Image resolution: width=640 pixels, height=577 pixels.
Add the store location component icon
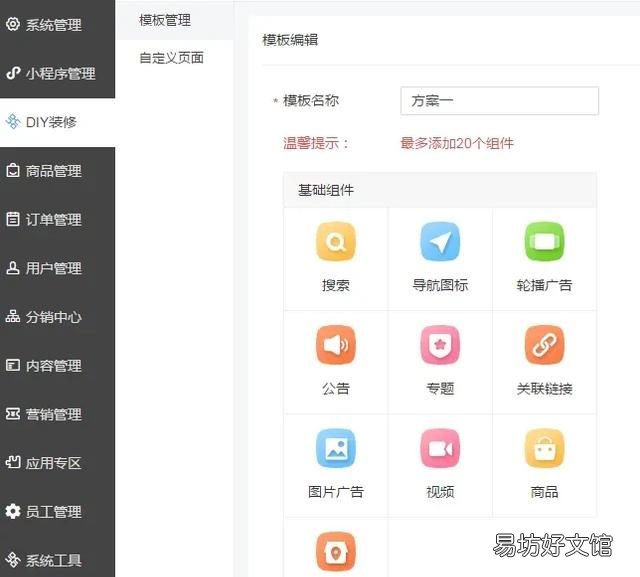pyautogui.click(x=336, y=552)
